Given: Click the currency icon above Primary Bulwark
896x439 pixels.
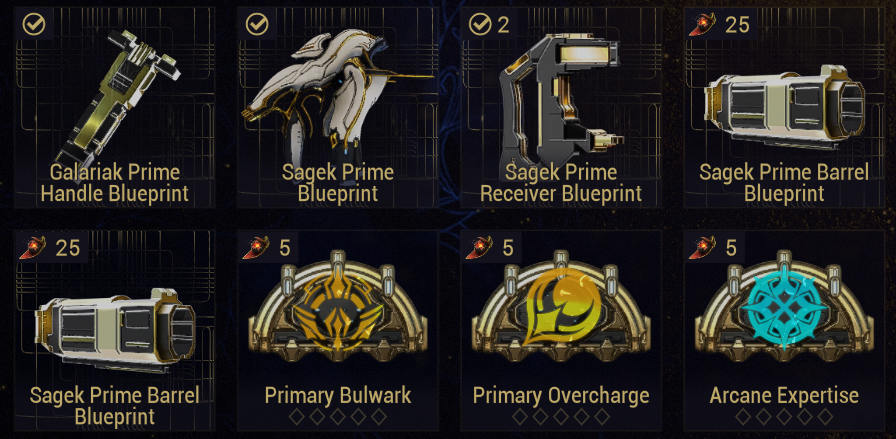Looking at the screenshot, I should pyautogui.click(x=255, y=248).
